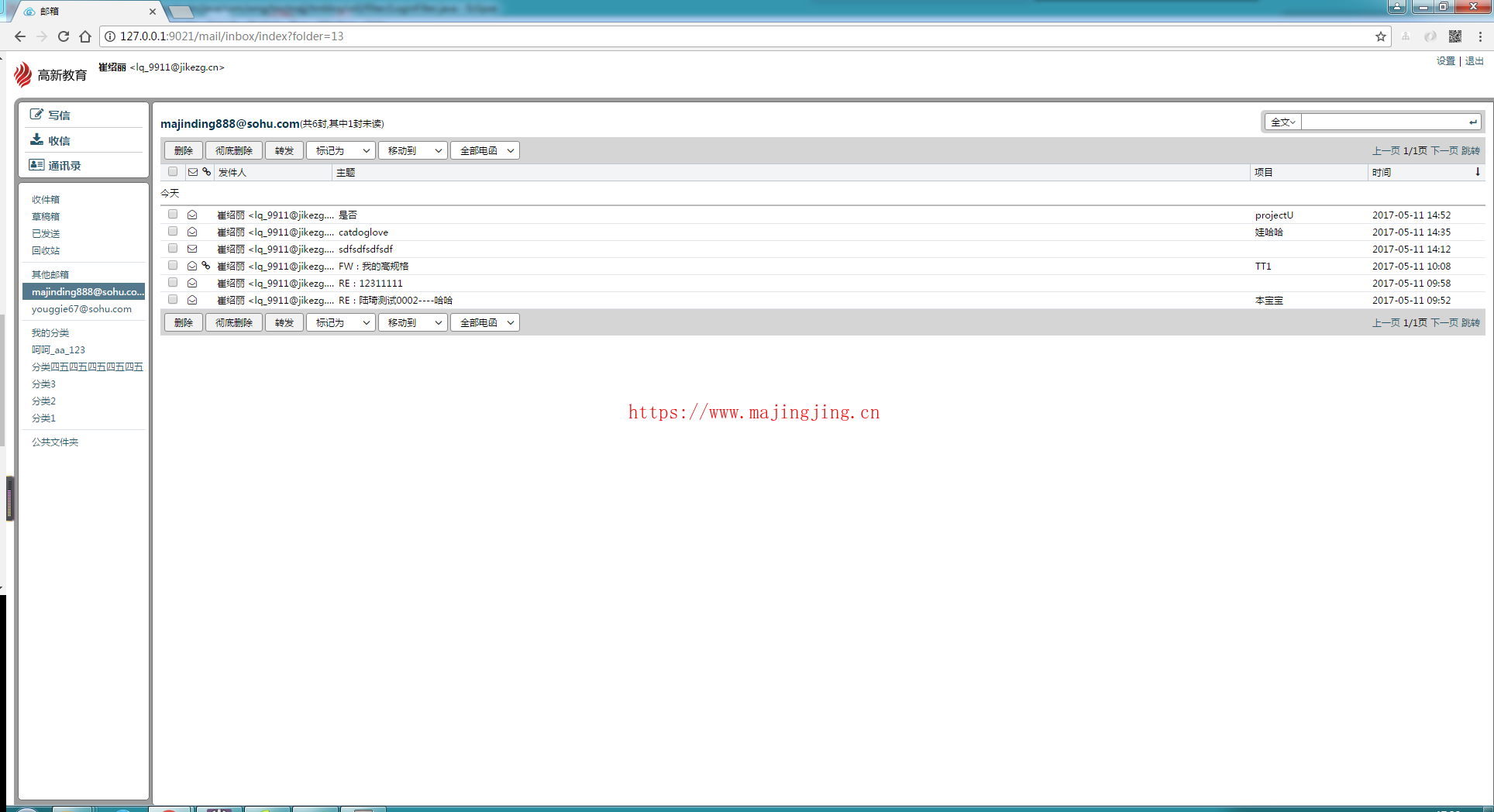Open the QR code extension

1455,36
